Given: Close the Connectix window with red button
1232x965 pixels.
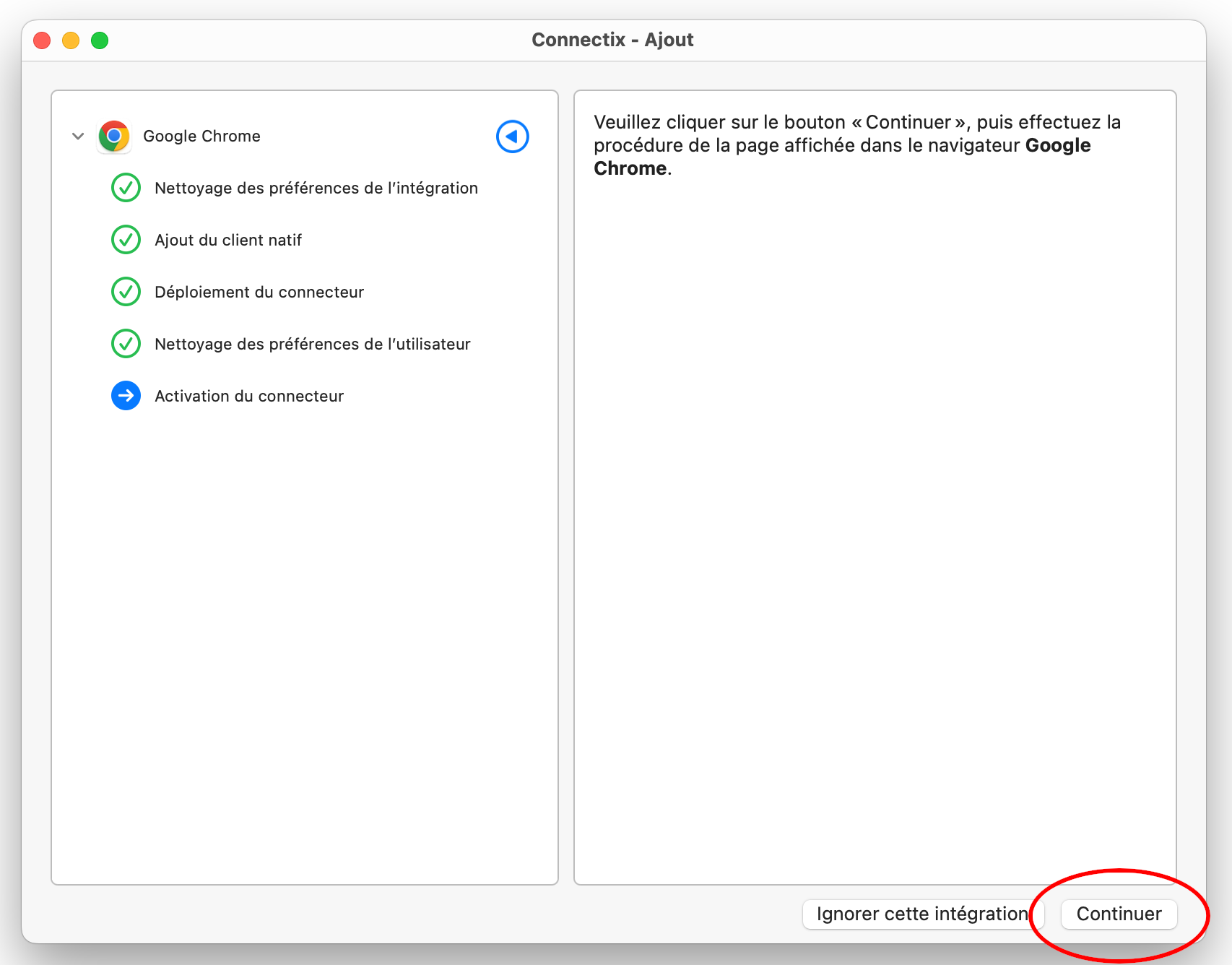Looking at the screenshot, I should click(x=42, y=40).
